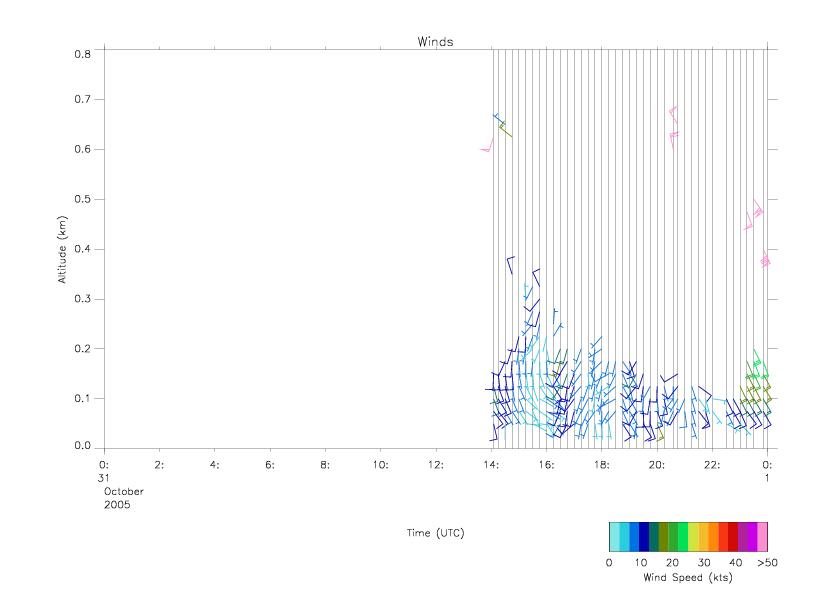This screenshot has height=611, width=827.
Task: Click the 0.5 altitude tick label
Action: click(82, 199)
